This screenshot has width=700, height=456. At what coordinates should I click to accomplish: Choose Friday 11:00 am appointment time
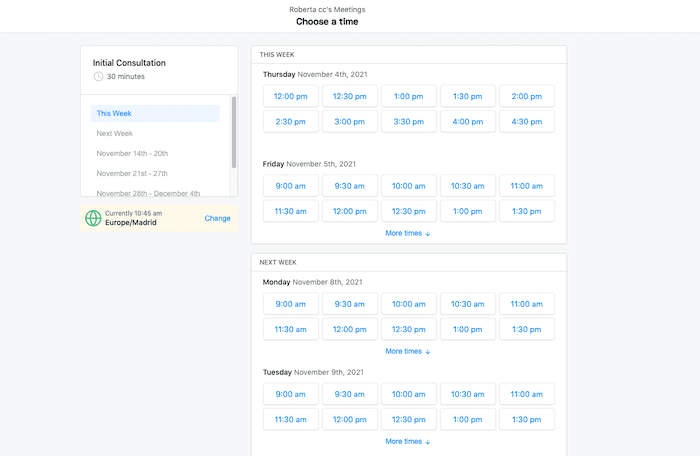[527, 186]
